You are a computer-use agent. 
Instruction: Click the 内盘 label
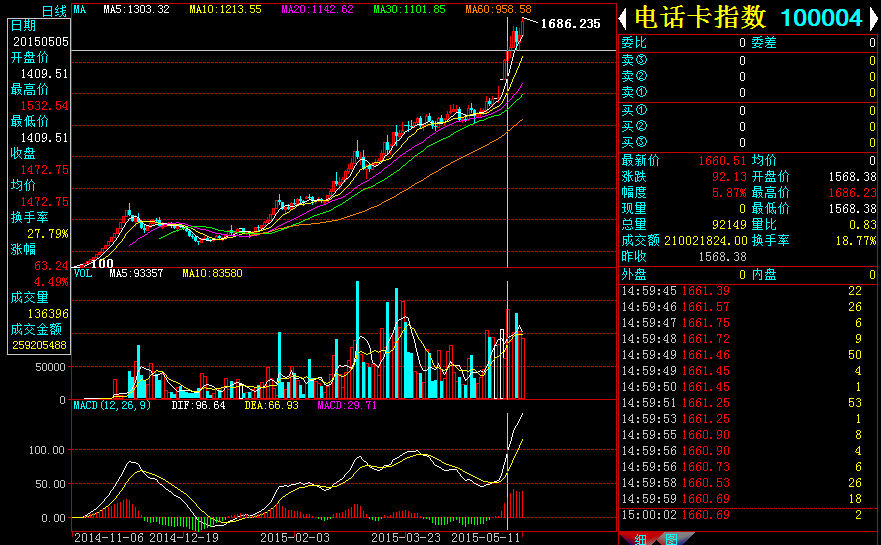pos(764,275)
